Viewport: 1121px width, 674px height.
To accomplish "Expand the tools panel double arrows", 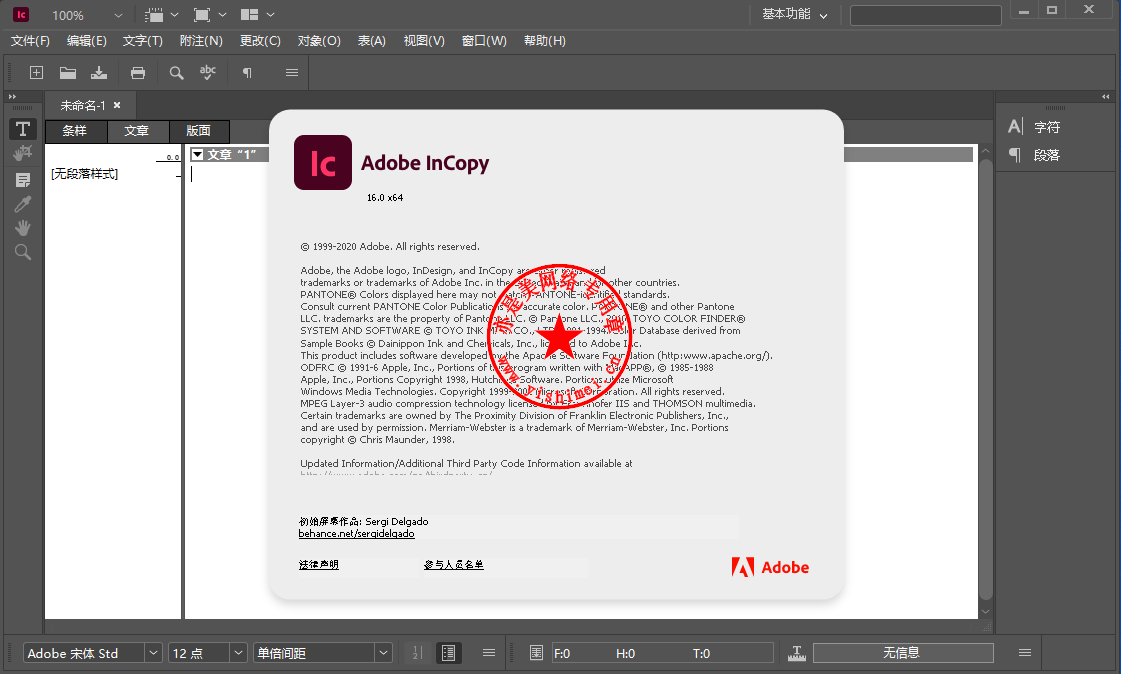I will [12, 96].
